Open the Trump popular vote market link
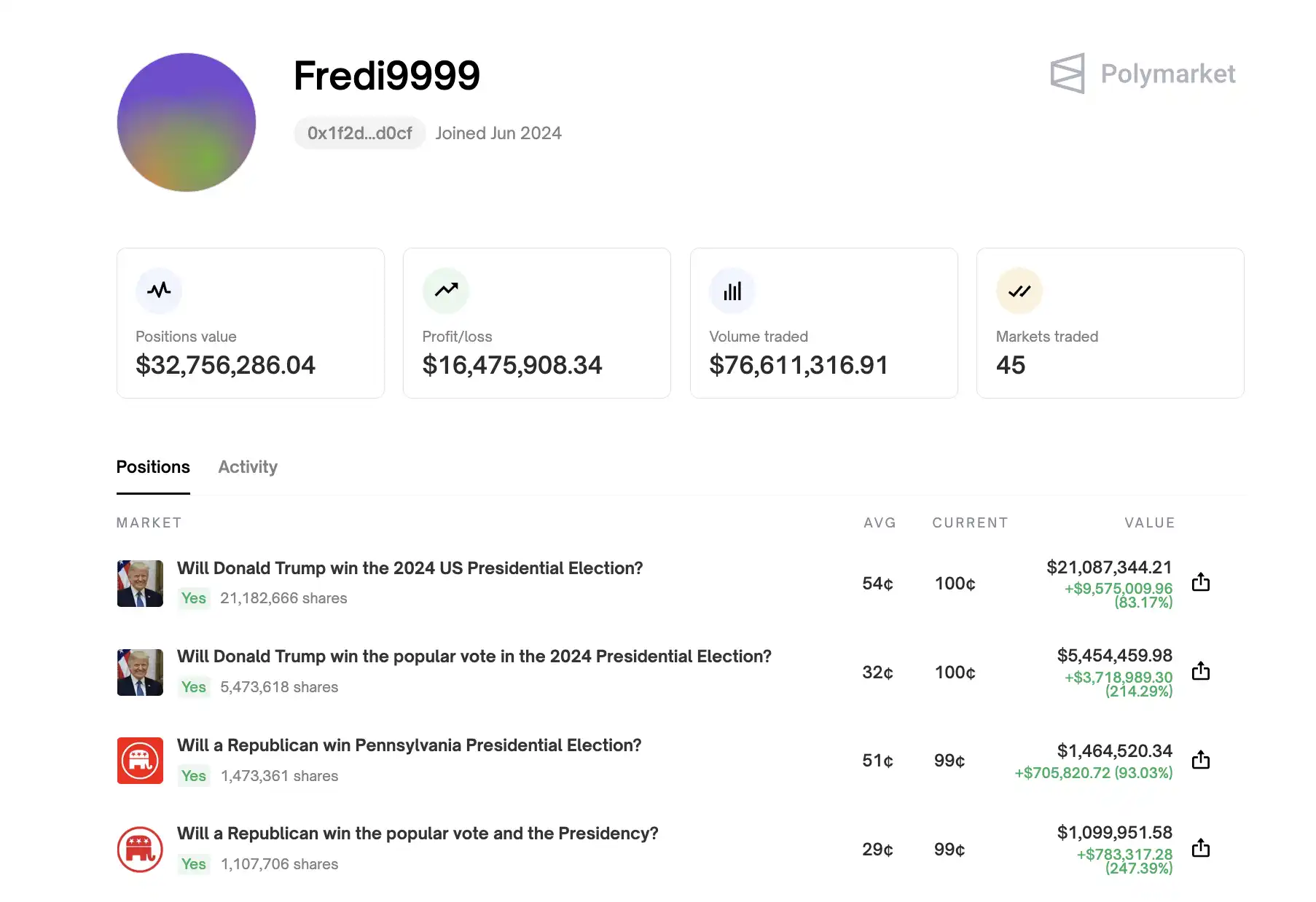Screen dimensions: 1316x902 (474, 656)
